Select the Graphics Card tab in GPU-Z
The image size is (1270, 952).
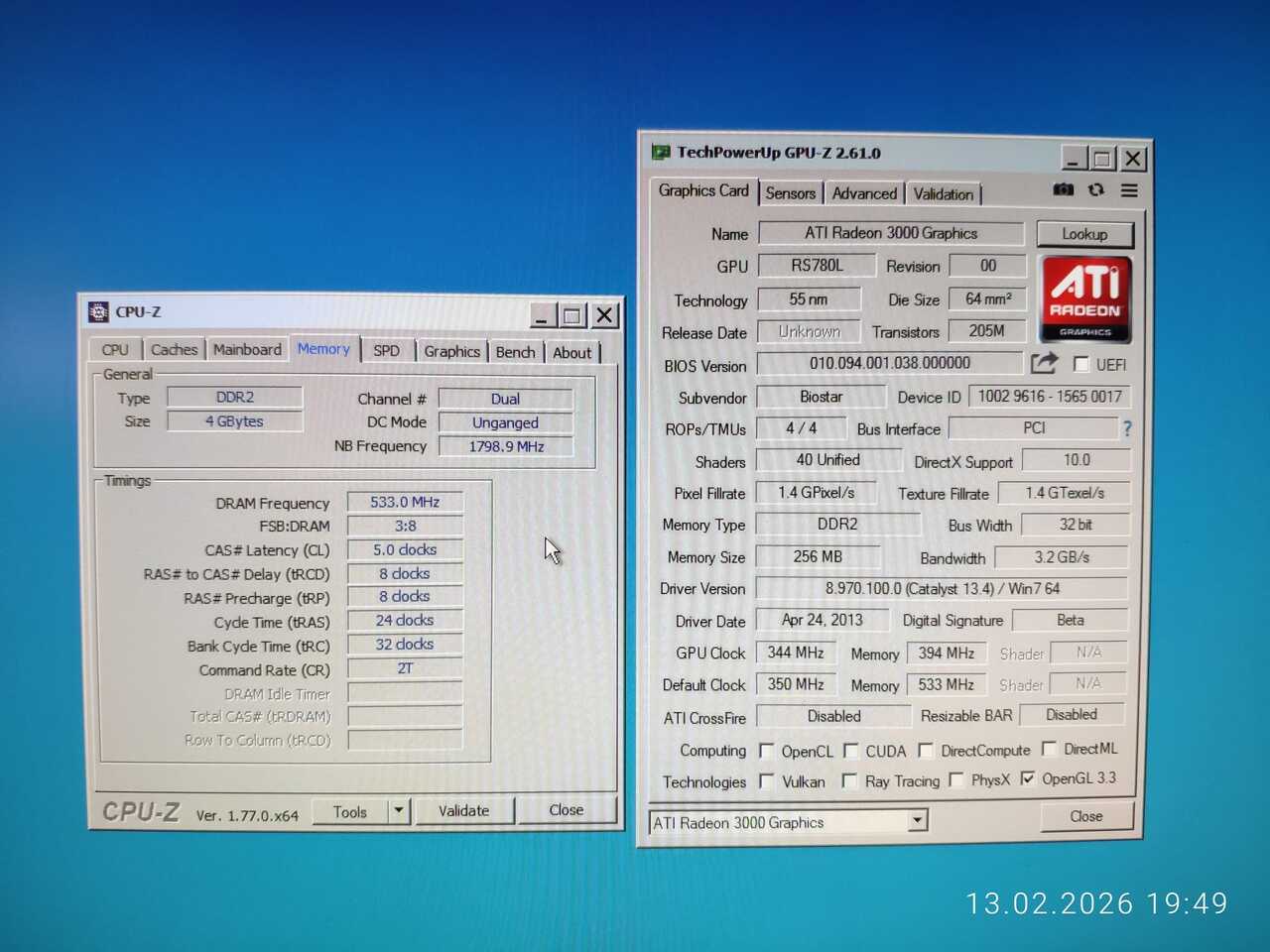[703, 190]
